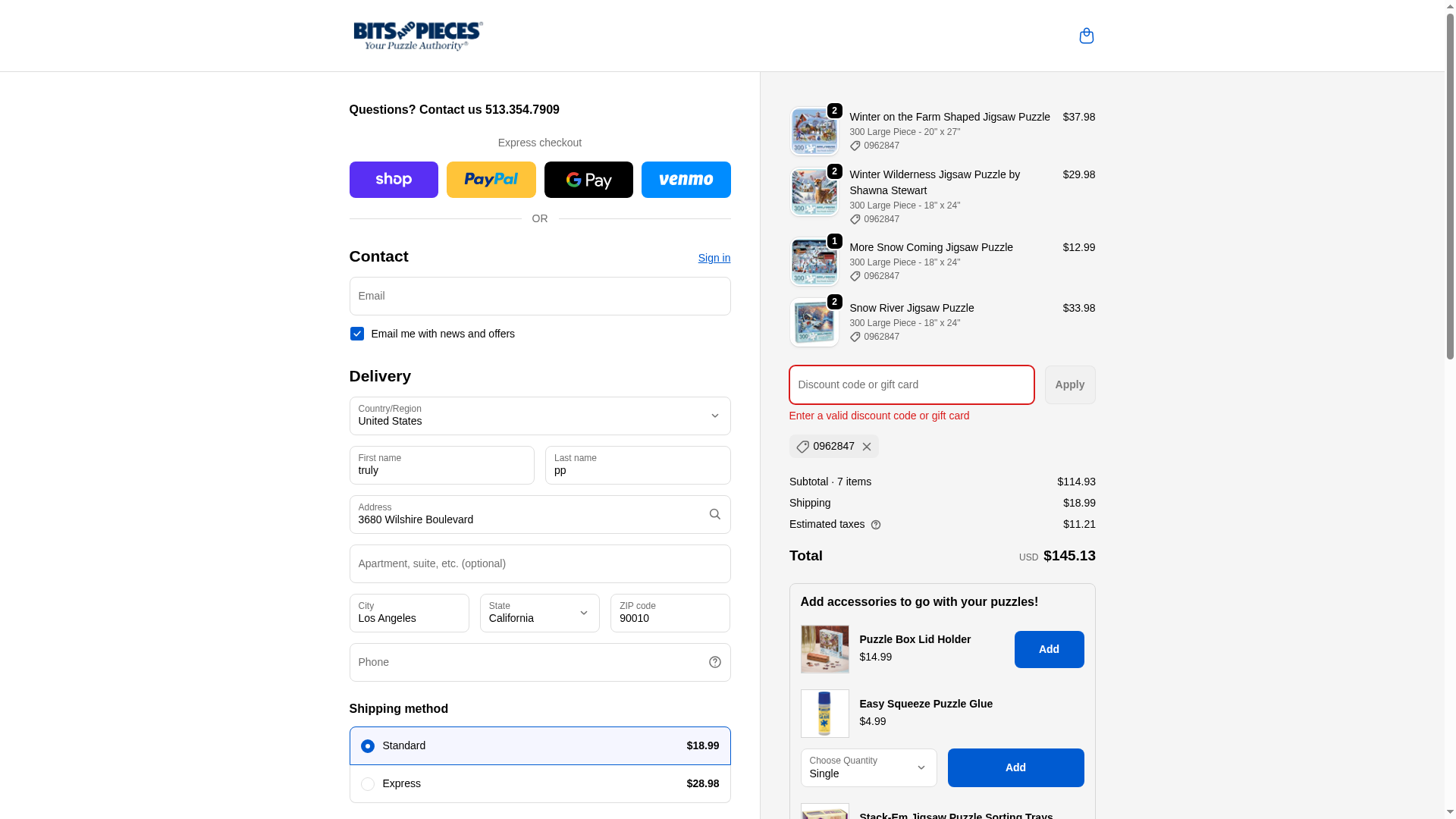Pay with Shop Pay express button
1456x819 pixels.
tap(394, 180)
